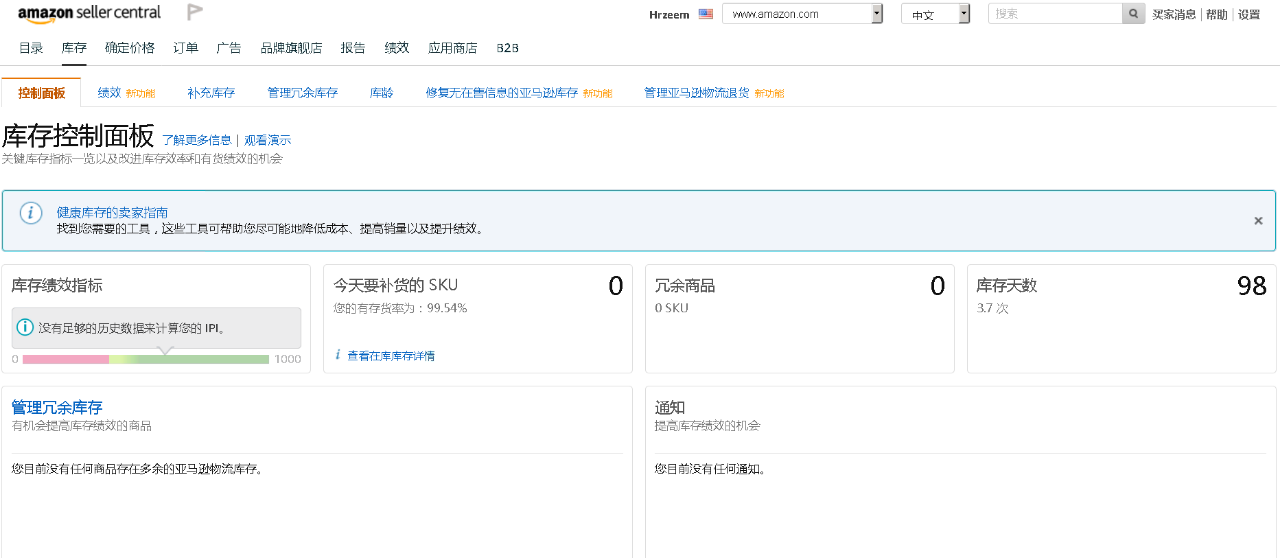Click the magnifier search button

pyautogui.click(x=1133, y=14)
